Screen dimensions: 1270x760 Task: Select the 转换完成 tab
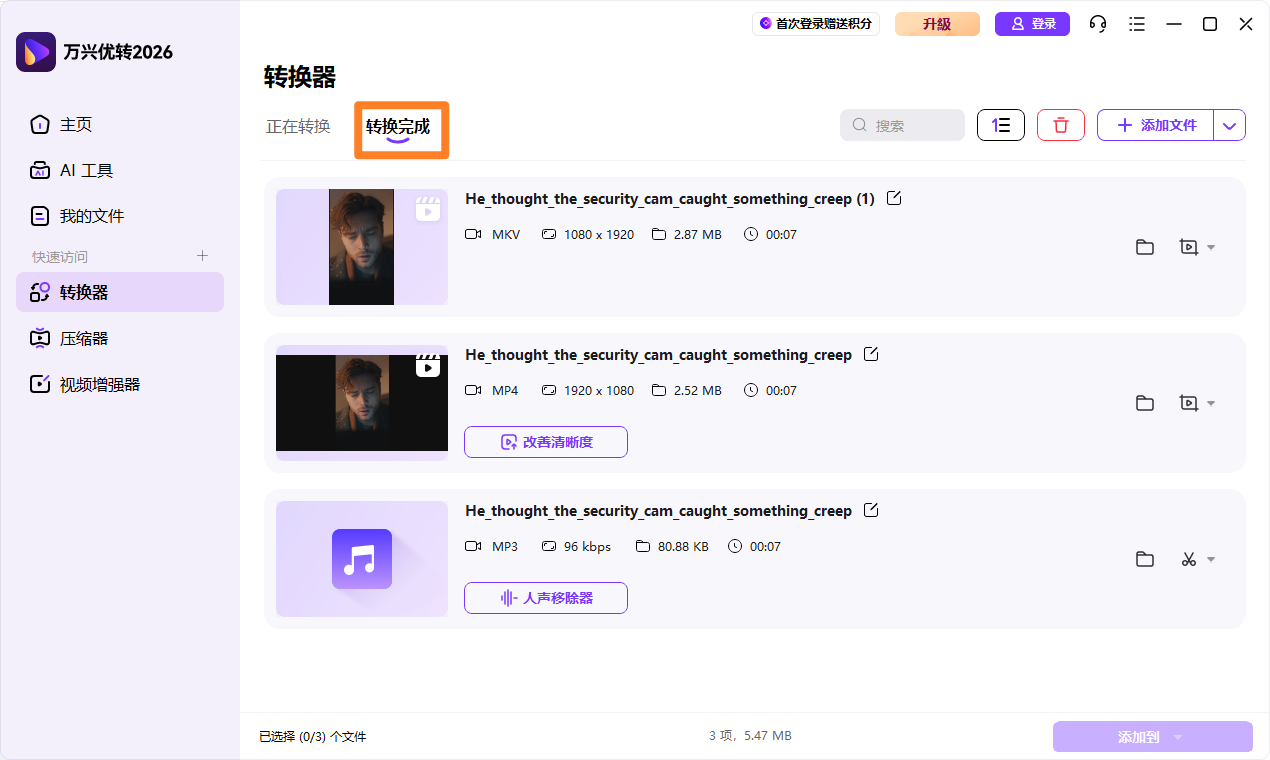coord(398,126)
